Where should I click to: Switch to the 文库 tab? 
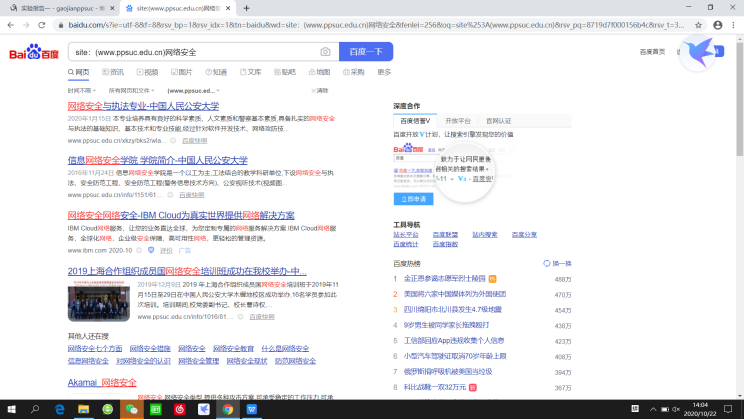point(250,72)
